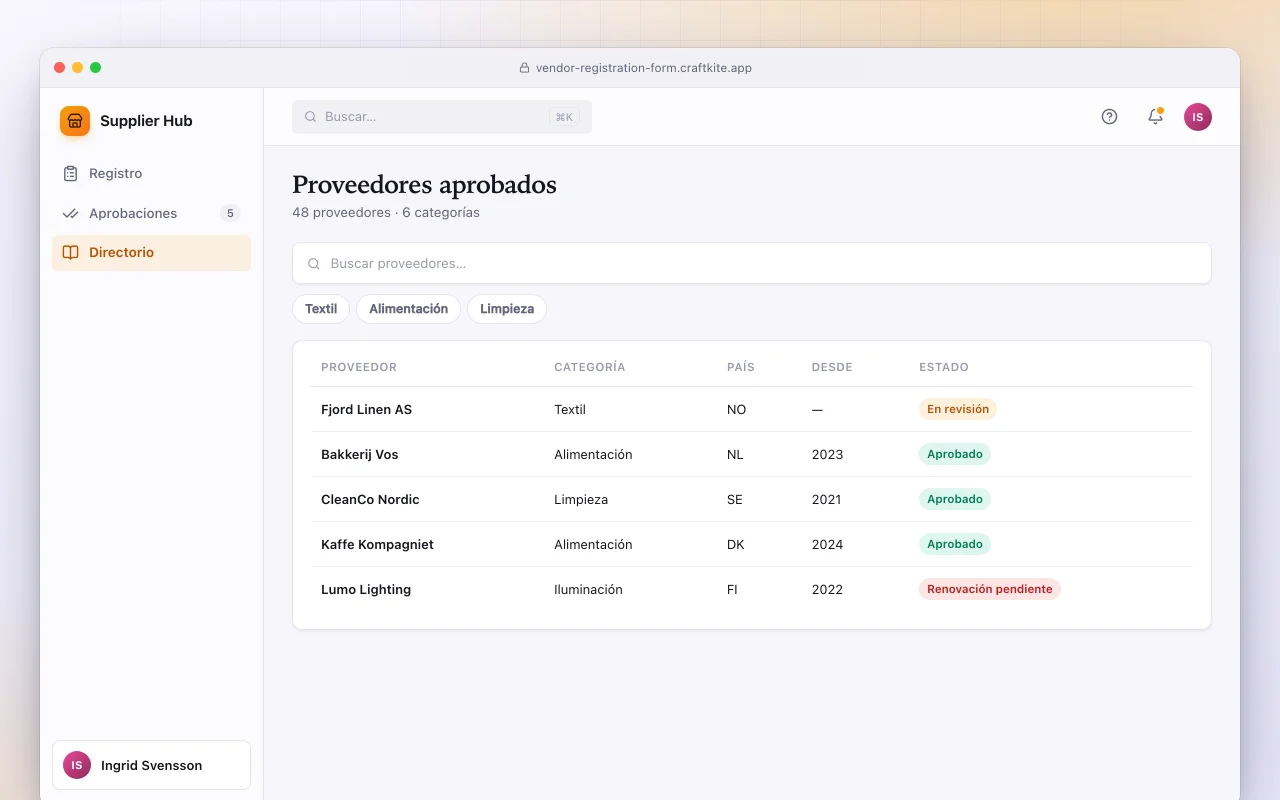
Task: Open Ingrid Svensson user card
Action: 151,765
